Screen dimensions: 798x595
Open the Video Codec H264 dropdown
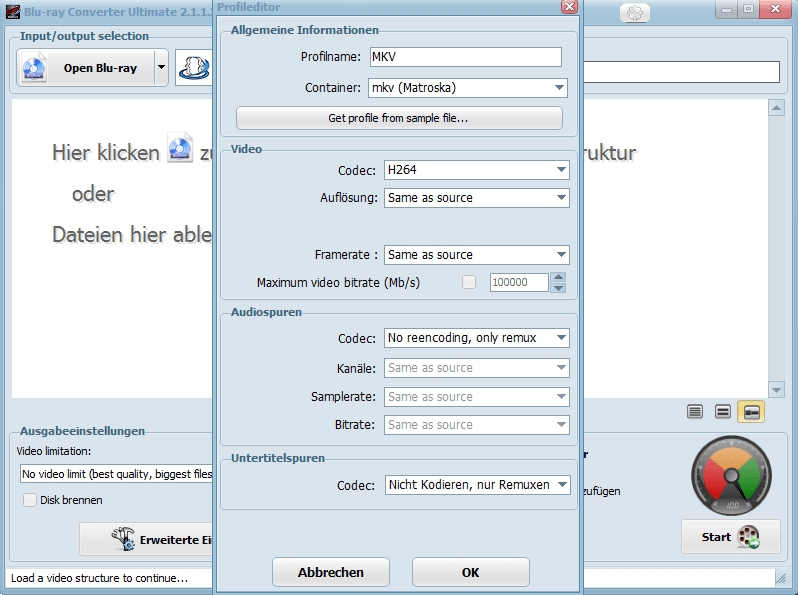coord(476,169)
